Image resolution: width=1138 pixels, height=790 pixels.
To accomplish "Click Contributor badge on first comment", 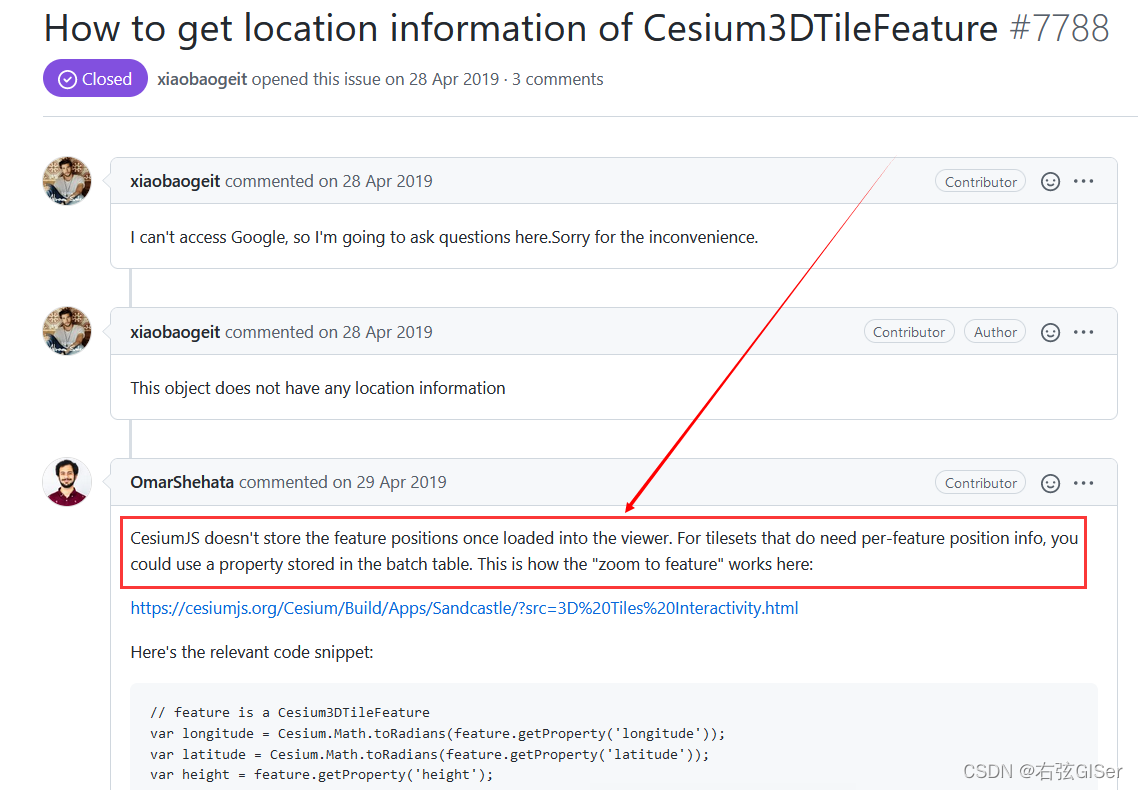I will 981,181.
